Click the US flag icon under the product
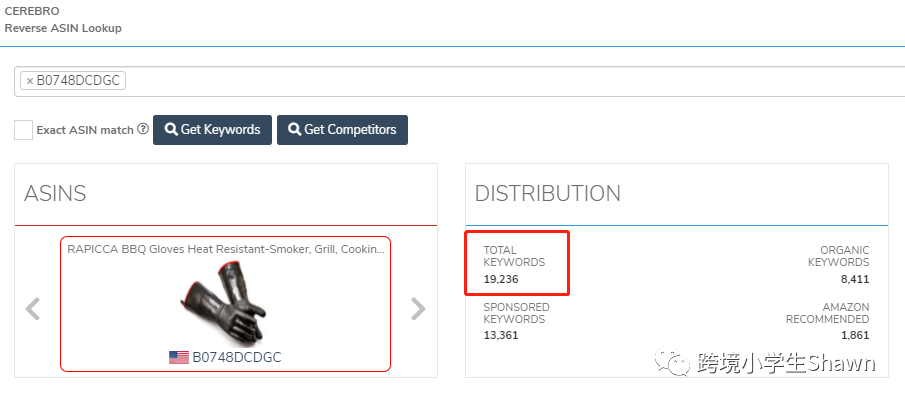The height and width of the screenshot is (403, 905). coord(179,357)
